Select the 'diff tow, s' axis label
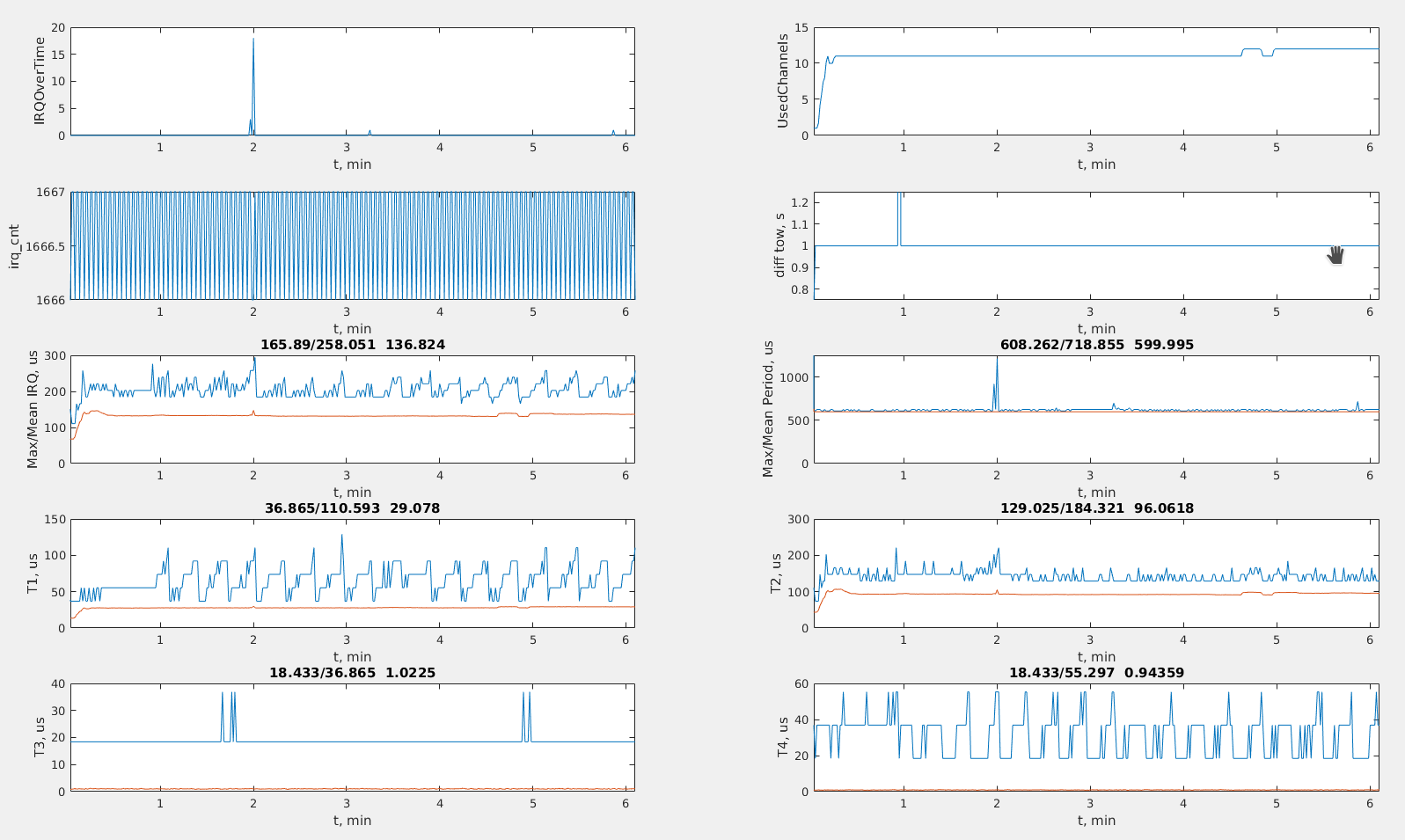The width and height of the screenshot is (1405, 840). click(x=779, y=245)
